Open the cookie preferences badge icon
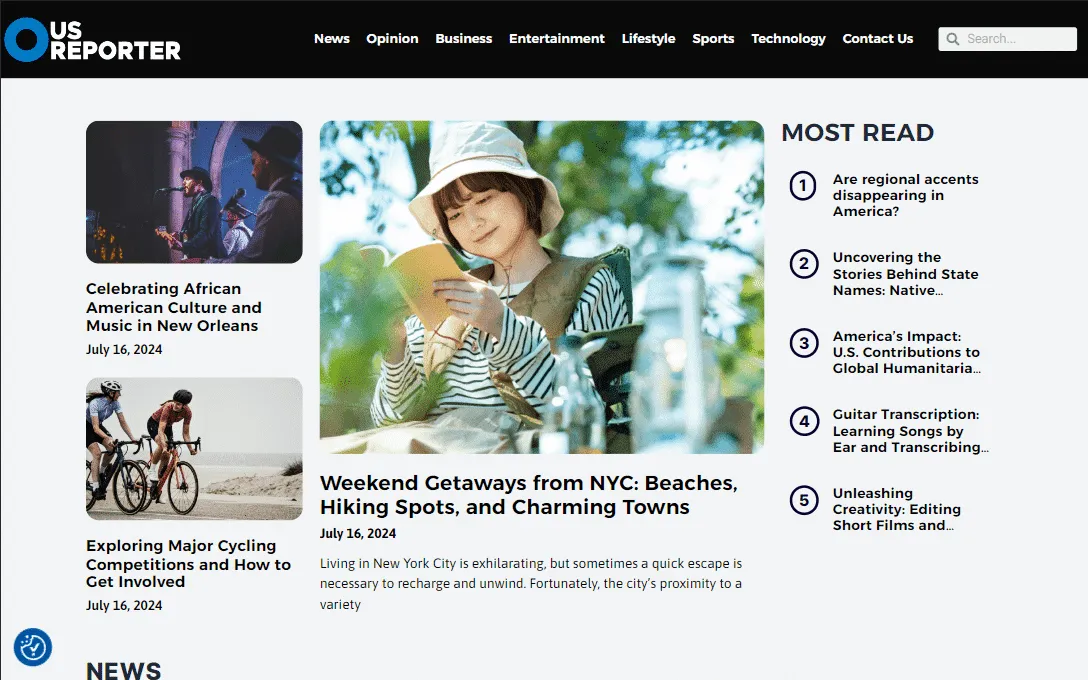The image size is (1088, 680). pyautogui.click(x=33, y=647)
